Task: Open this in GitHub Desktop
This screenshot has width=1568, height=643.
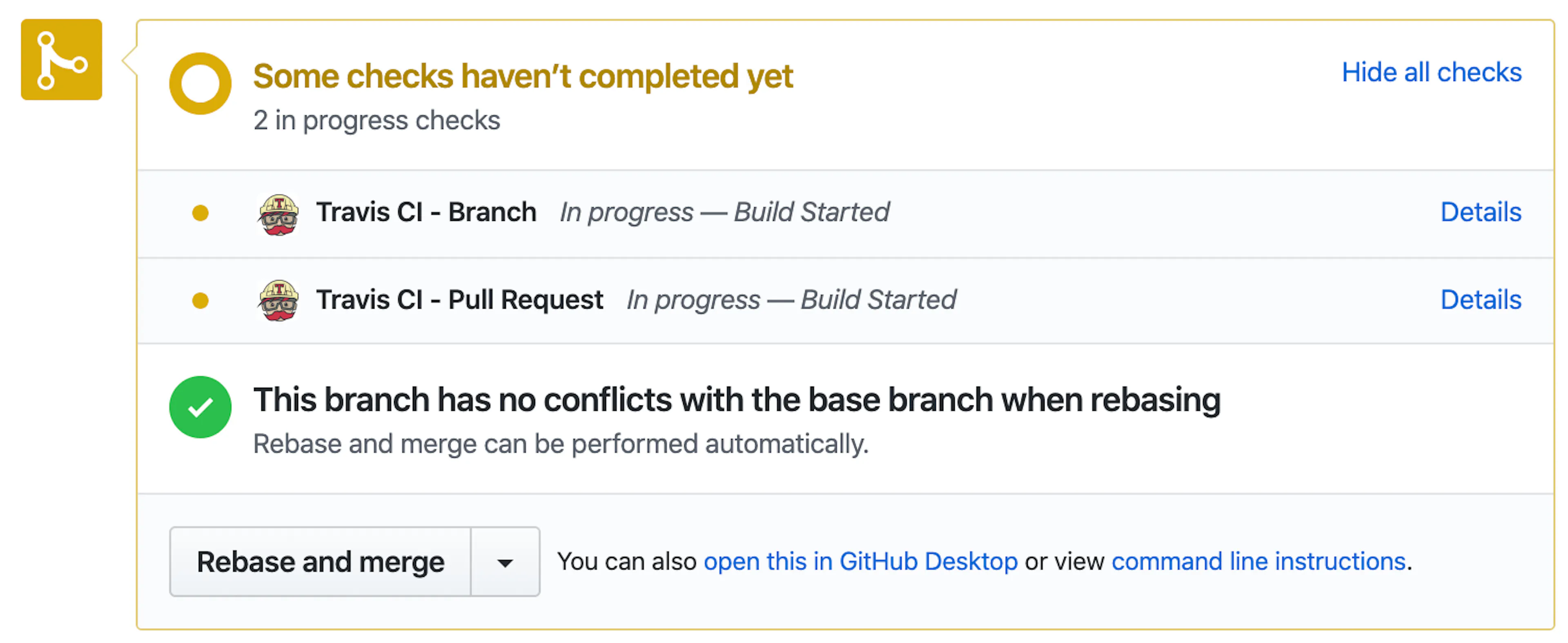Action: click(x=861, y=561)
